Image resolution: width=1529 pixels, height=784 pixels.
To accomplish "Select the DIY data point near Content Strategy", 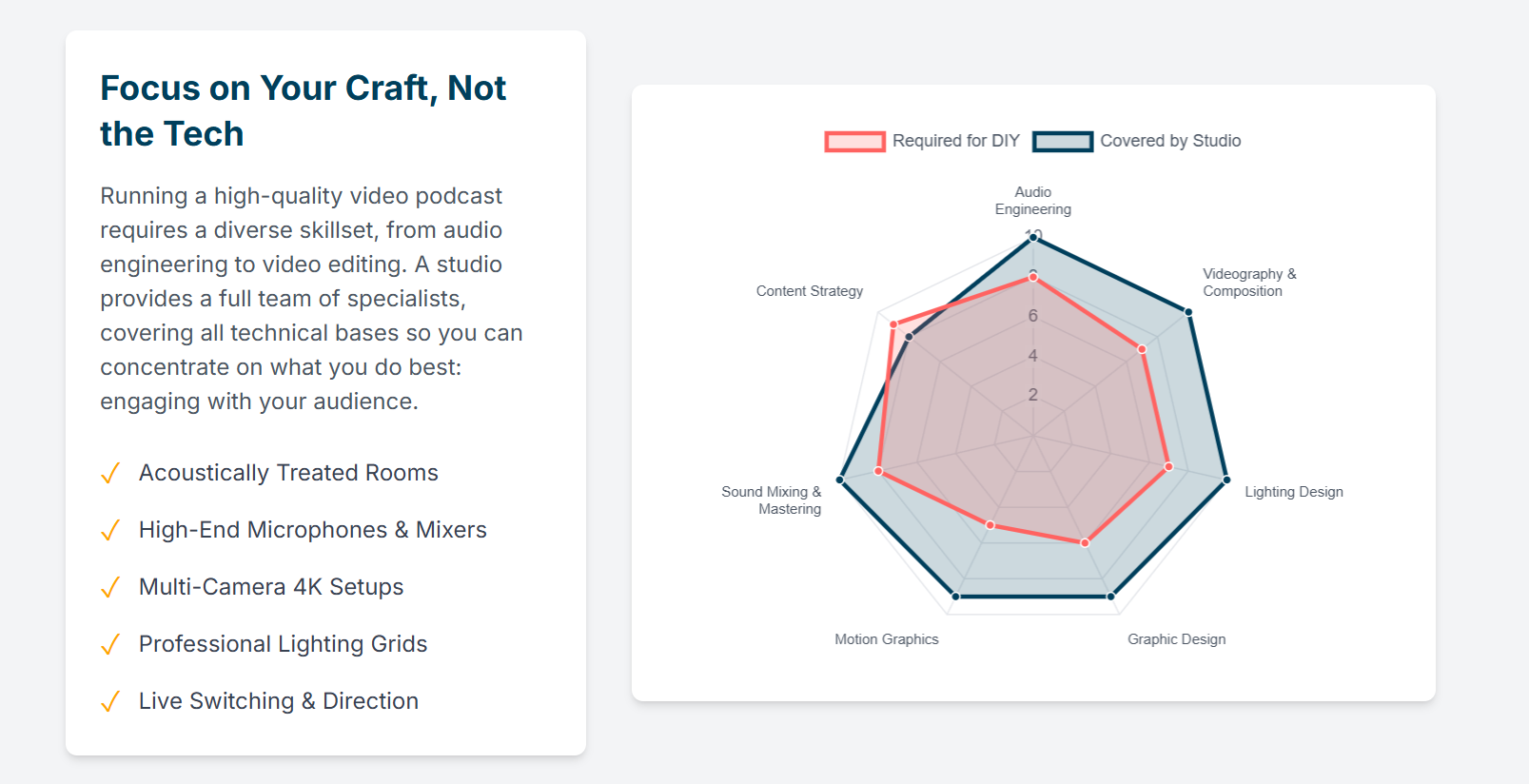I will coord(893,325).
